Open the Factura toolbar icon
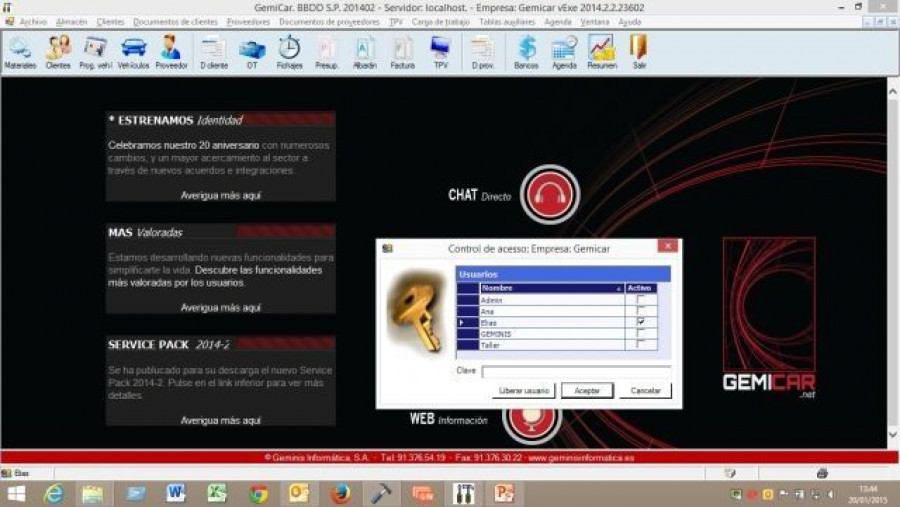 (x=402, y=52)
